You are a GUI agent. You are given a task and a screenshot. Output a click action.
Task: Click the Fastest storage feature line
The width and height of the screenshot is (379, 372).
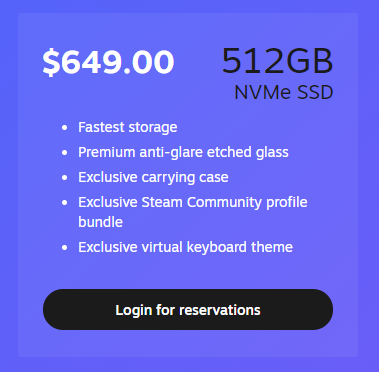click(x=128, y=127)
